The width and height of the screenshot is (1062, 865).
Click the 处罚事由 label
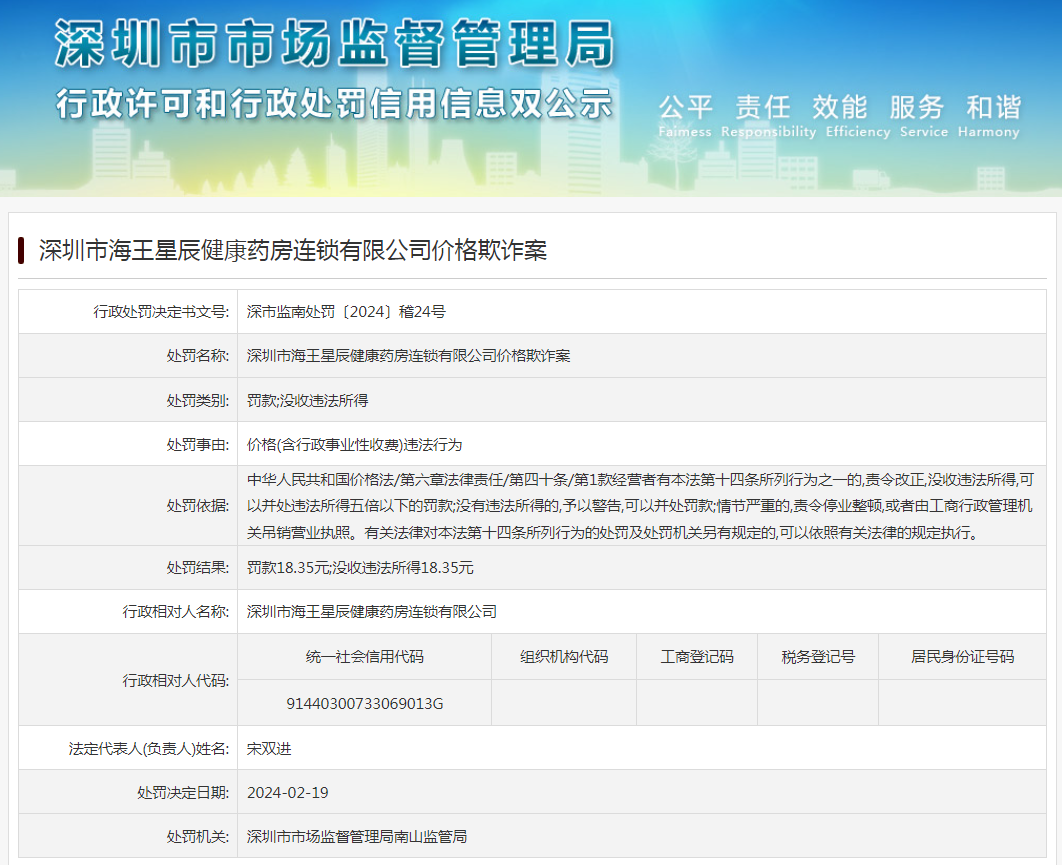tap(198, 445)
